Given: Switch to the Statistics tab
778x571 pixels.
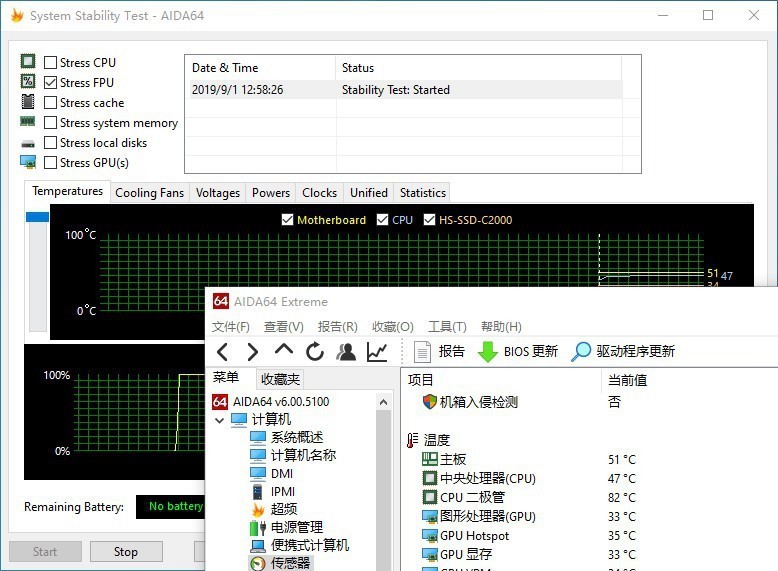Looking at the screenshot, I should (x=423, y=193).
